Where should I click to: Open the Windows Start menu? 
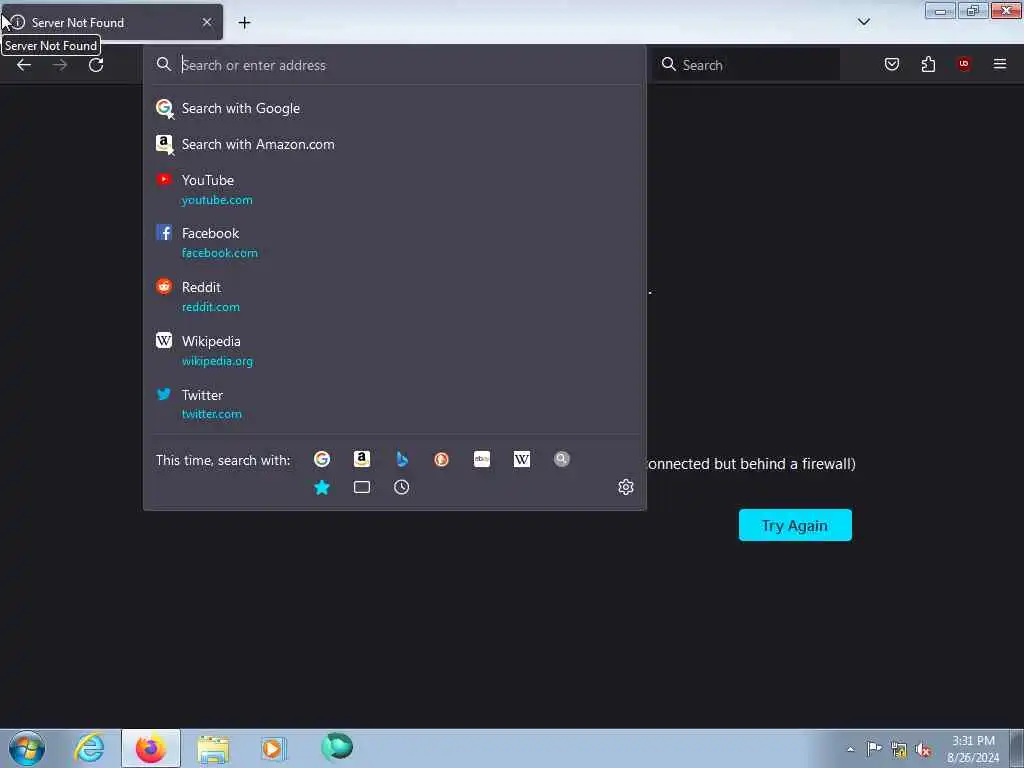[x=27, y=748]
